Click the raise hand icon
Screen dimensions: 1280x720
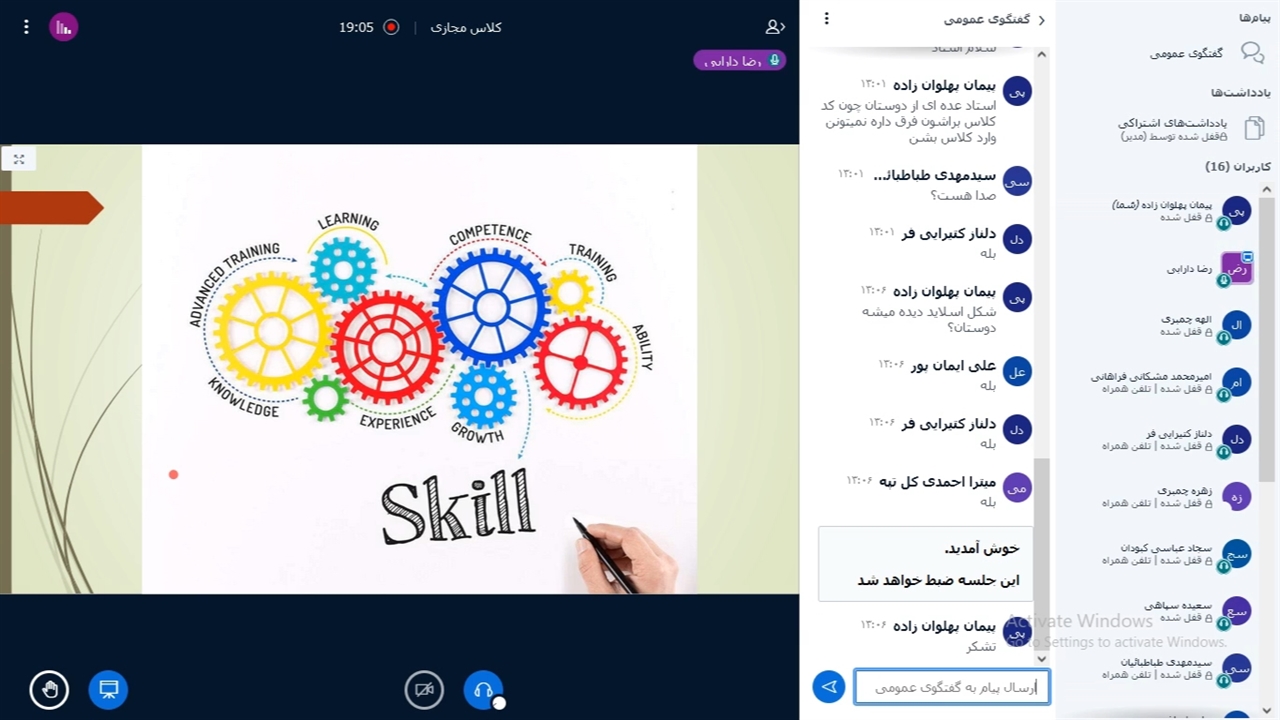click(49, 690)
